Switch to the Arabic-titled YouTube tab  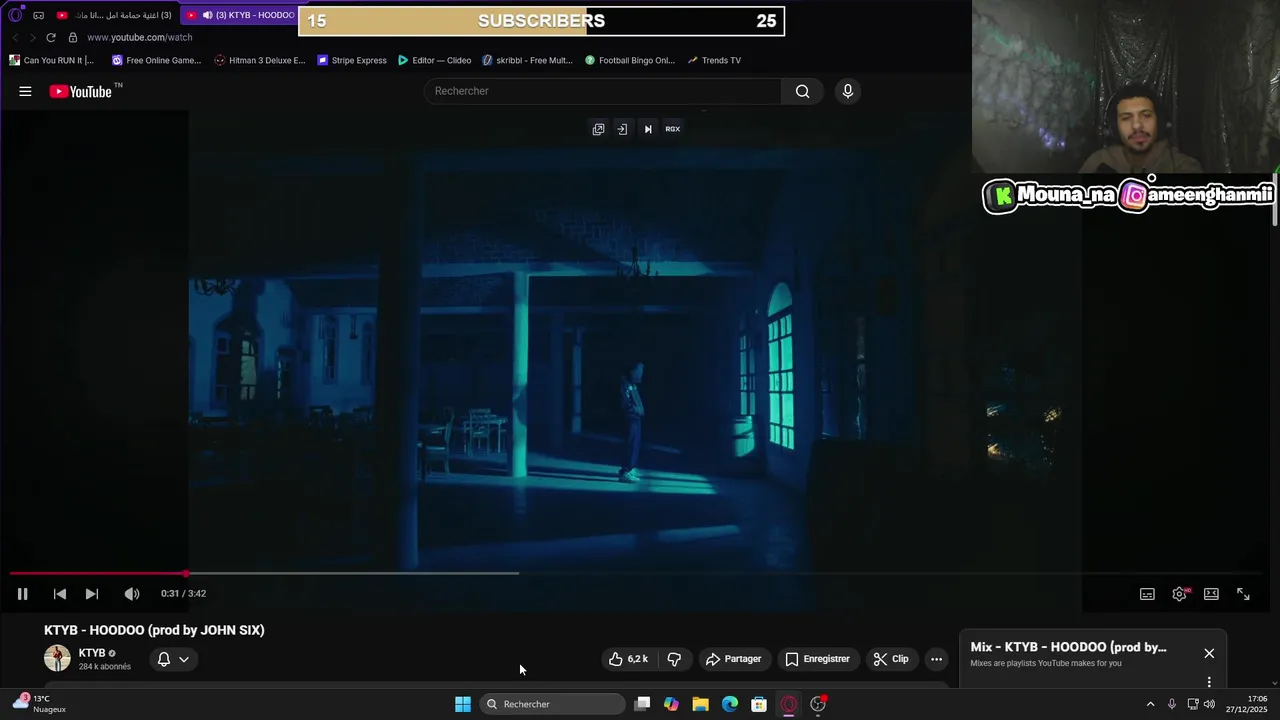pos(115,15)
